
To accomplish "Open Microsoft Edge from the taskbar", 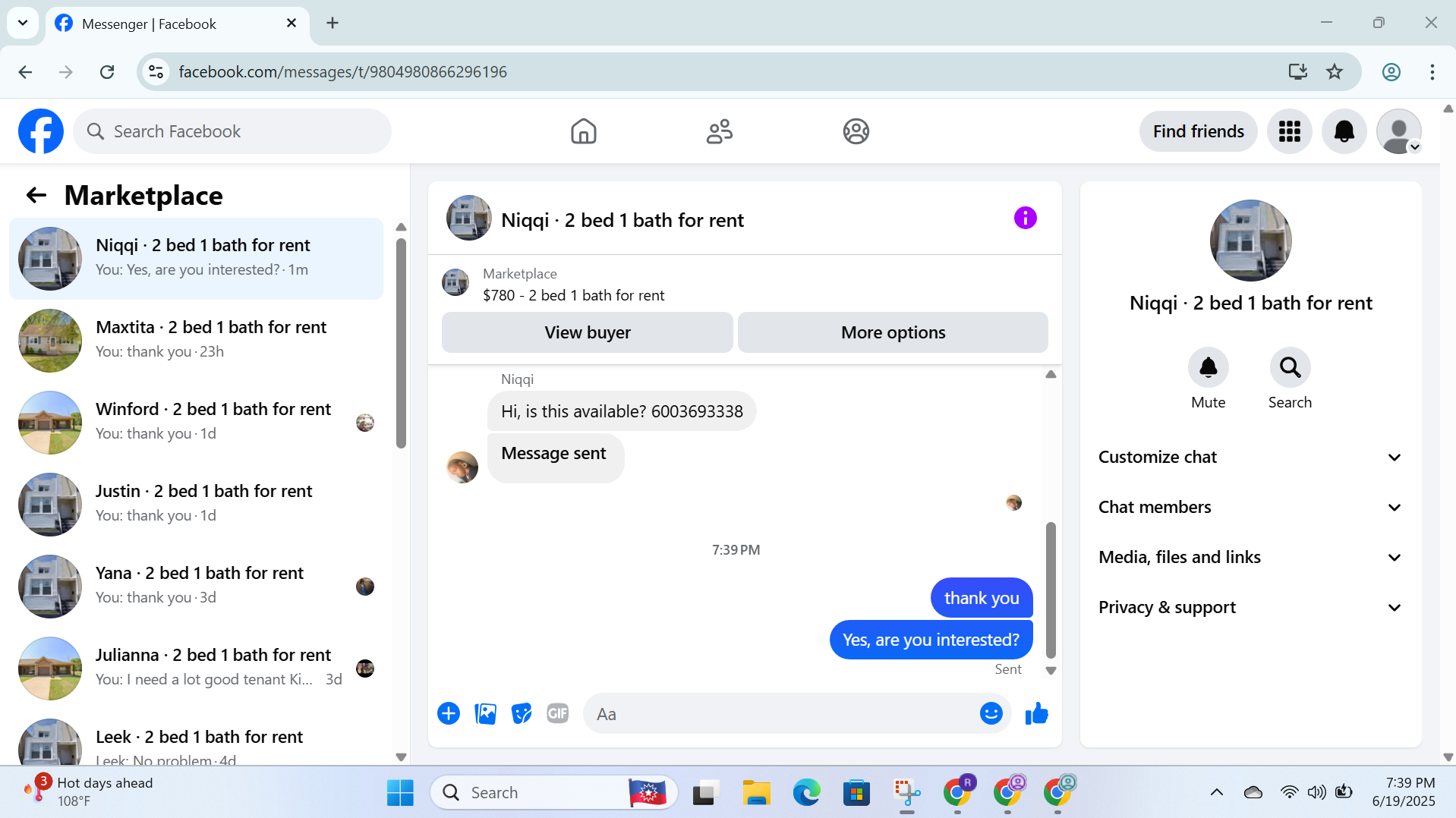I will [806, 793].
